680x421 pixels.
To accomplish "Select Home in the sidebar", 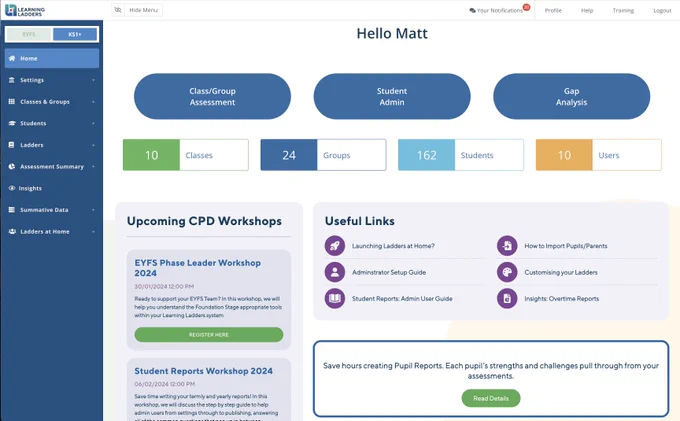I will 52,58.
